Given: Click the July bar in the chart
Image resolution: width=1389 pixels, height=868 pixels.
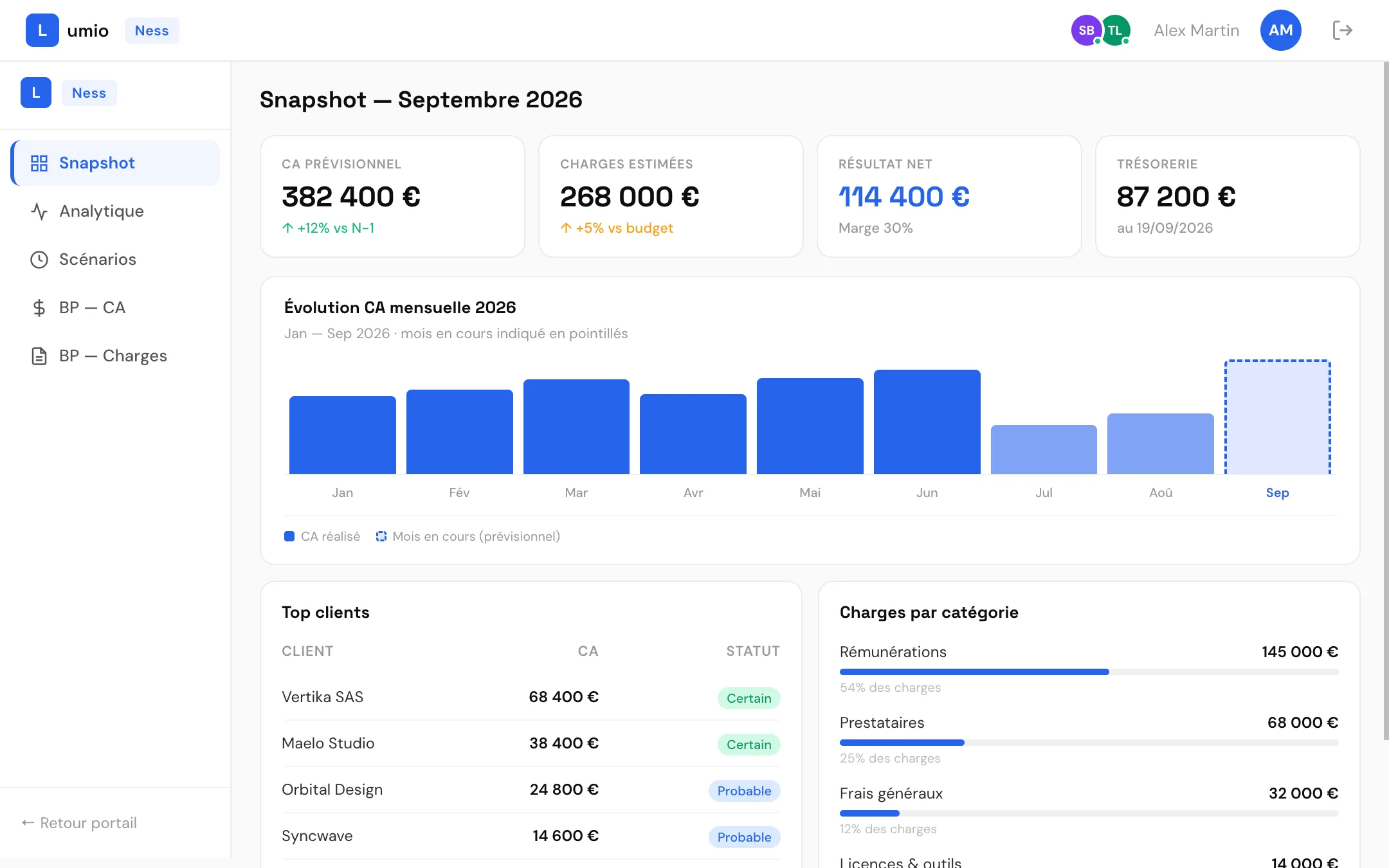Looking at the screenshot, I should coord(1044,449).
